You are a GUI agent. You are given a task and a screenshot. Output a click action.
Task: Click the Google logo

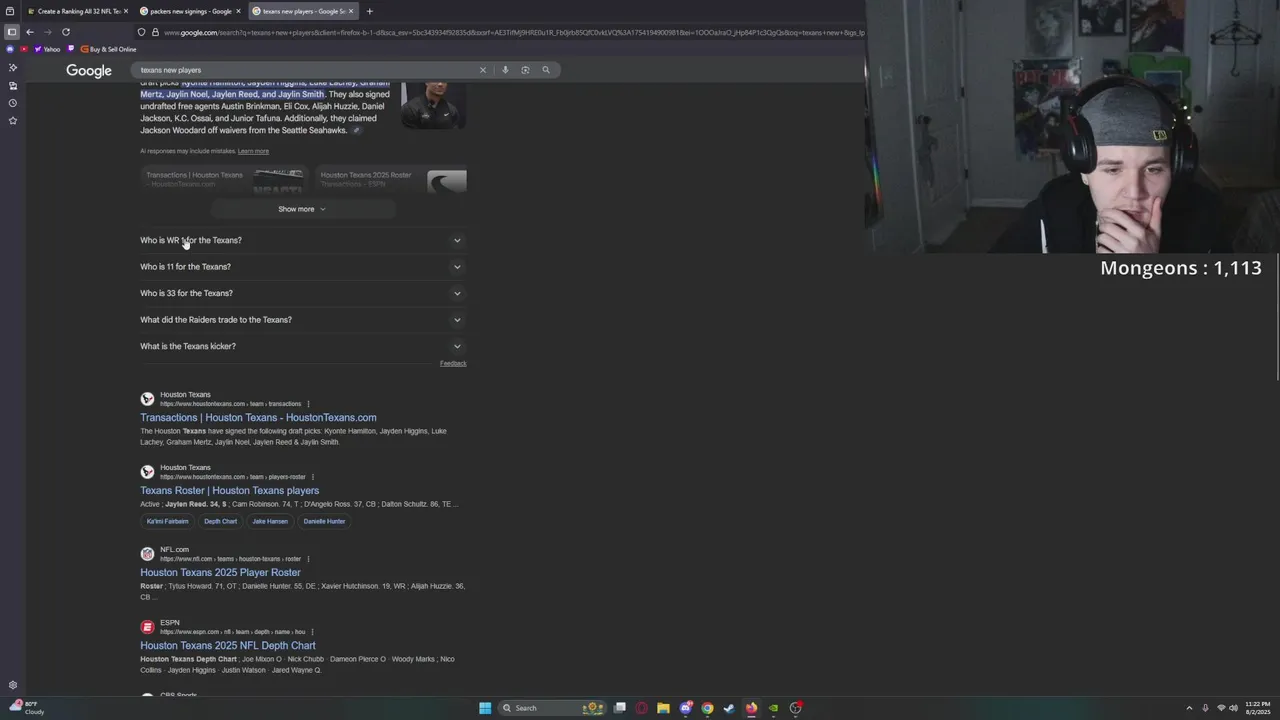click(x=89, y=70)
